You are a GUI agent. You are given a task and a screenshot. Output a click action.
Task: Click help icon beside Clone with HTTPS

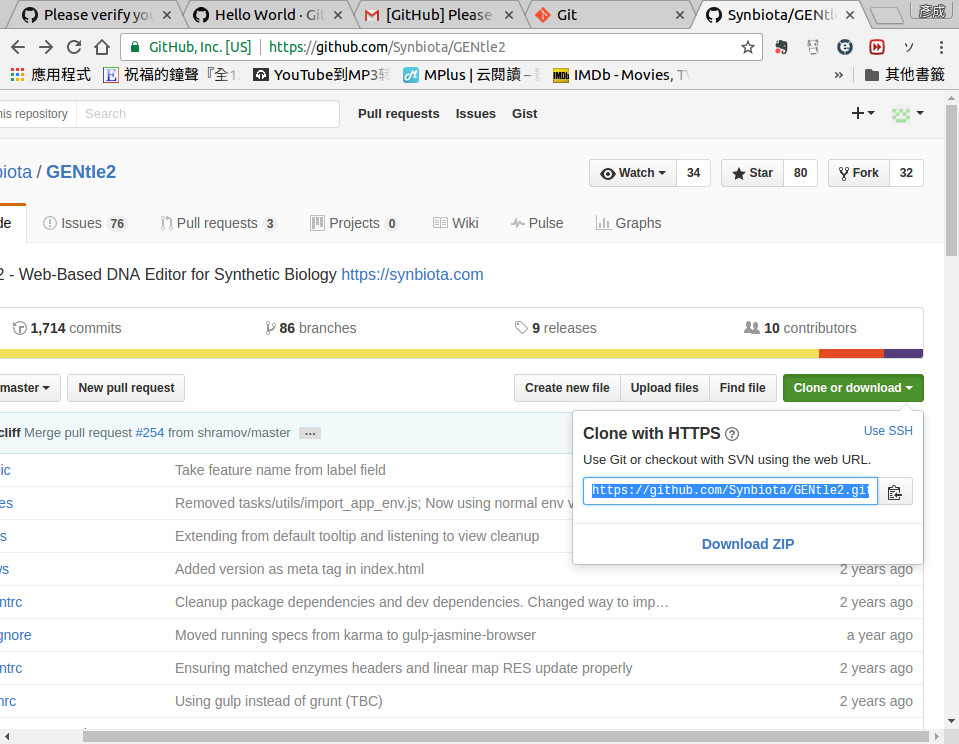(x=731, y=434)
